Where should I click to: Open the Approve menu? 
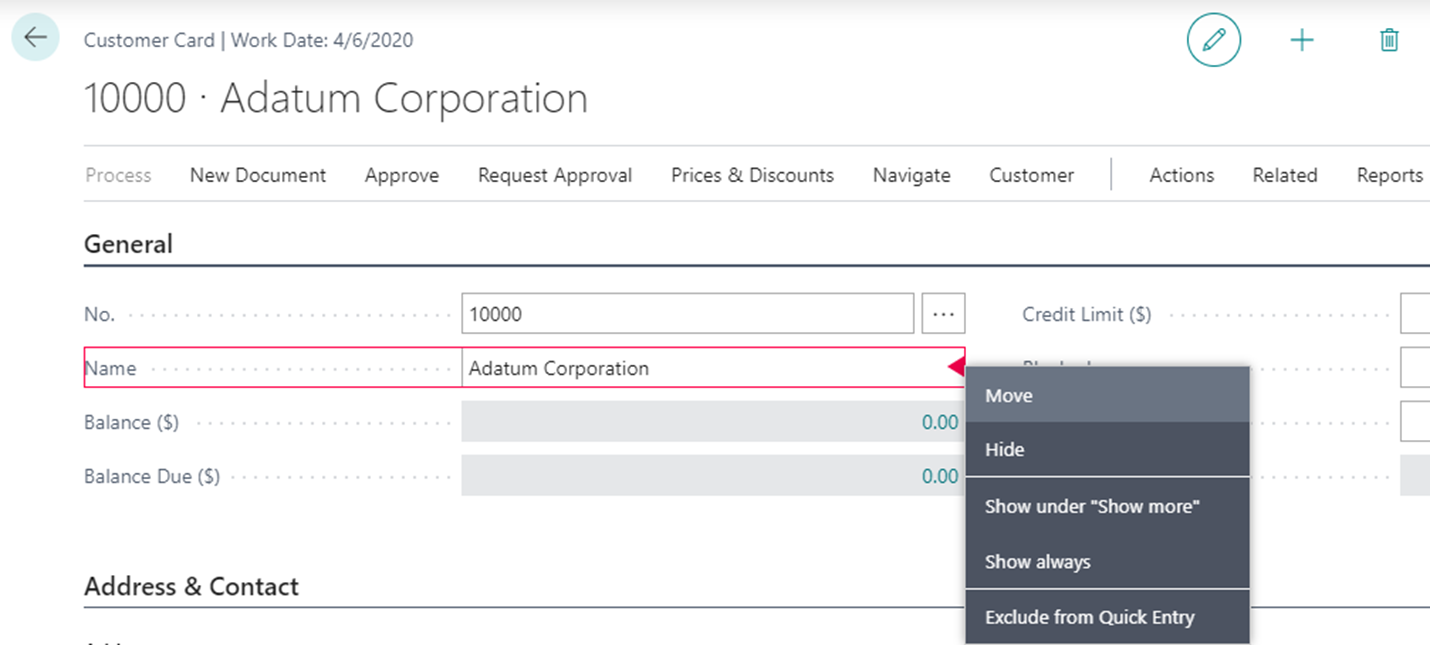[x=402, y=175]
